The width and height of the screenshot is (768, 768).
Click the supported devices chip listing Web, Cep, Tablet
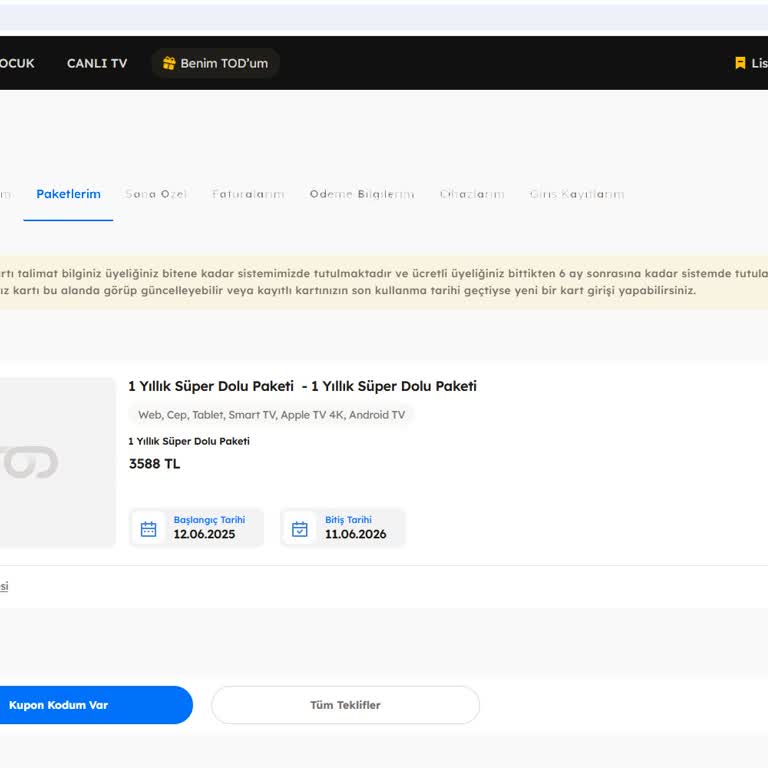pyautogui.click(x=271, y=415)
